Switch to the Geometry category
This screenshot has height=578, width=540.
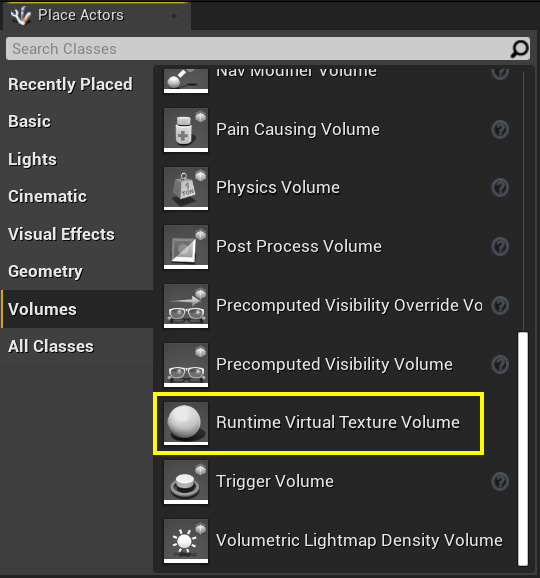(x=77, y=271)
